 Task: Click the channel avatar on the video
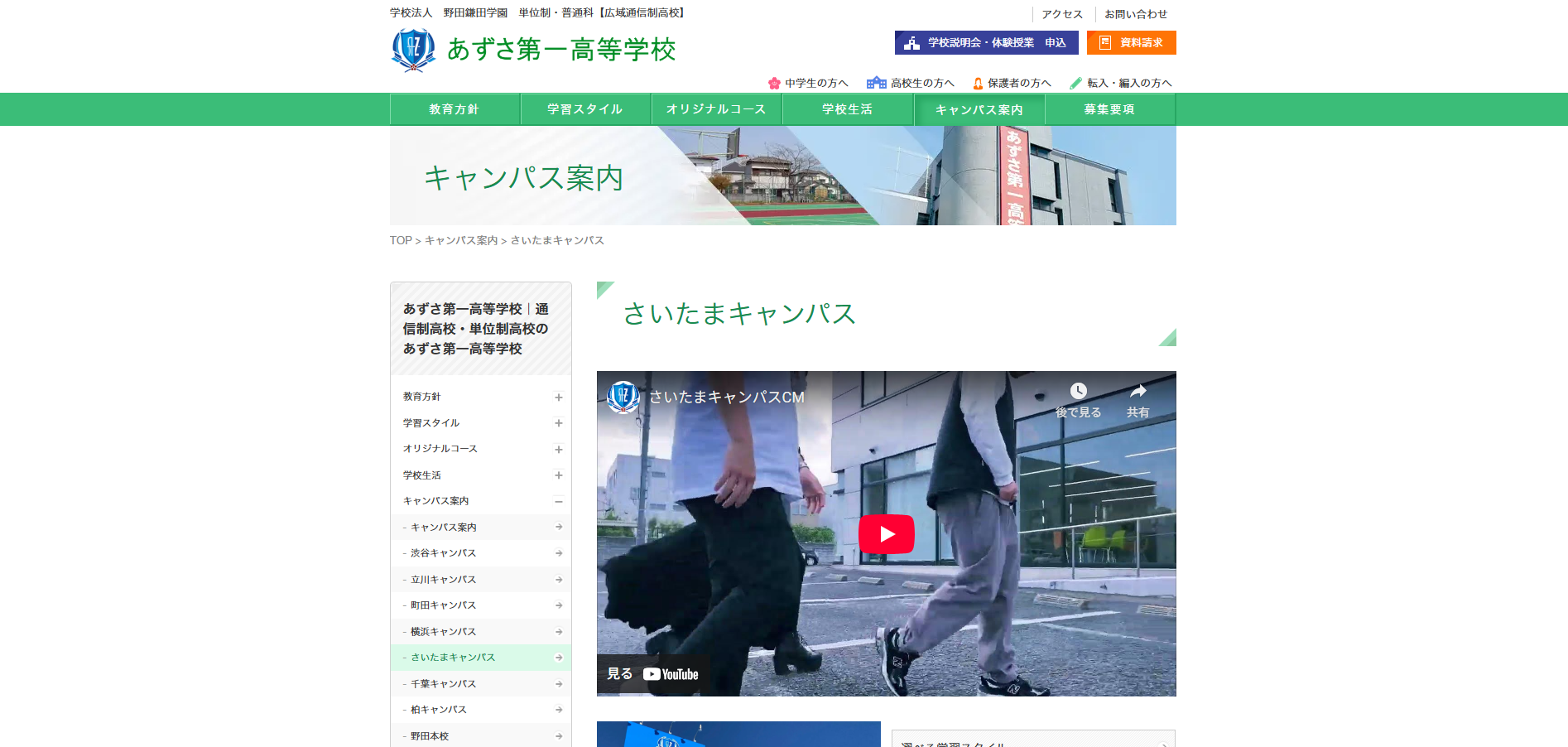623,398
